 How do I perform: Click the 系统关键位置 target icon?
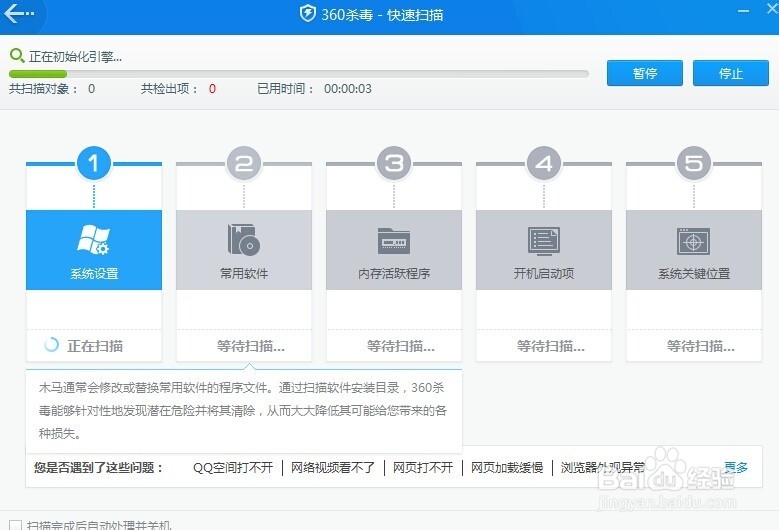[694, 241]
